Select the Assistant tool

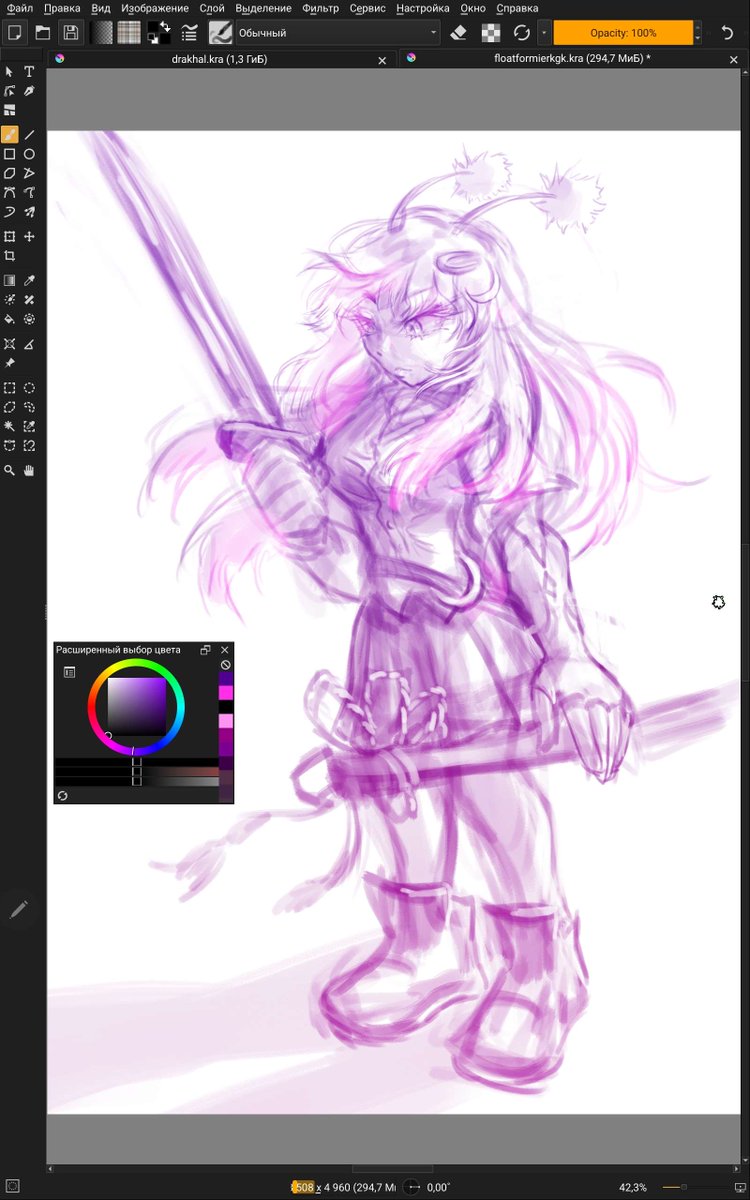(9, 344)
